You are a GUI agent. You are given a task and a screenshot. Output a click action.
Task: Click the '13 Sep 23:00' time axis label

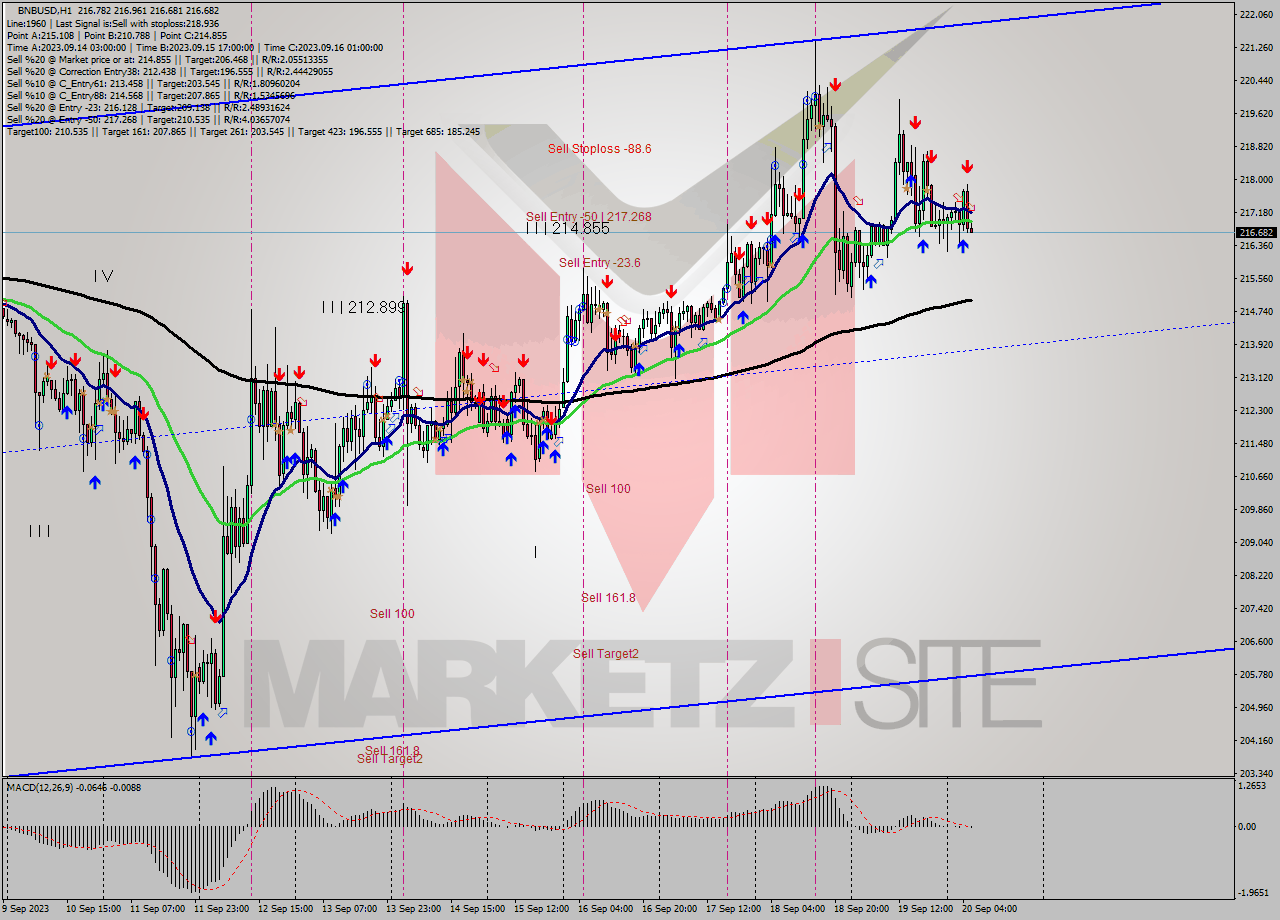click(x=414, y=909)
